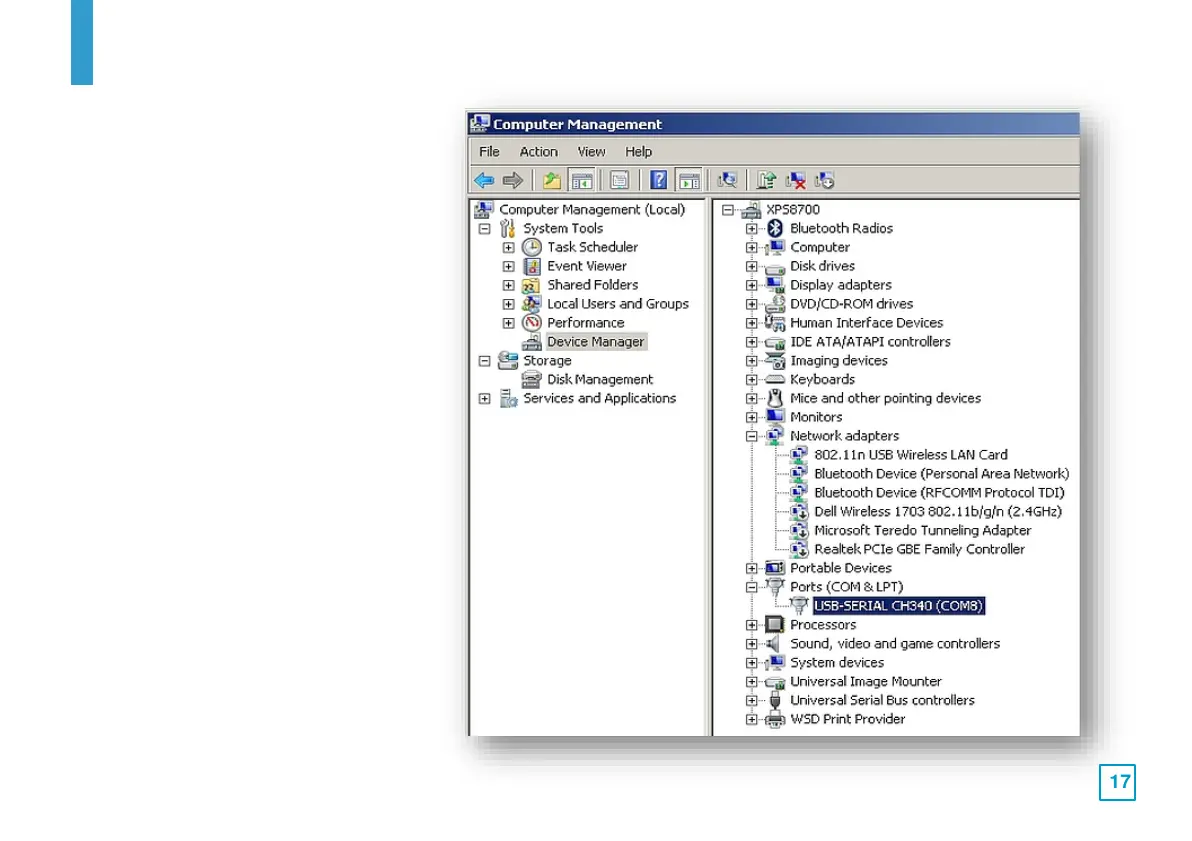This screenshot has height=841, width=1192.
Task: Open the View menu
Action: point(591,152)
